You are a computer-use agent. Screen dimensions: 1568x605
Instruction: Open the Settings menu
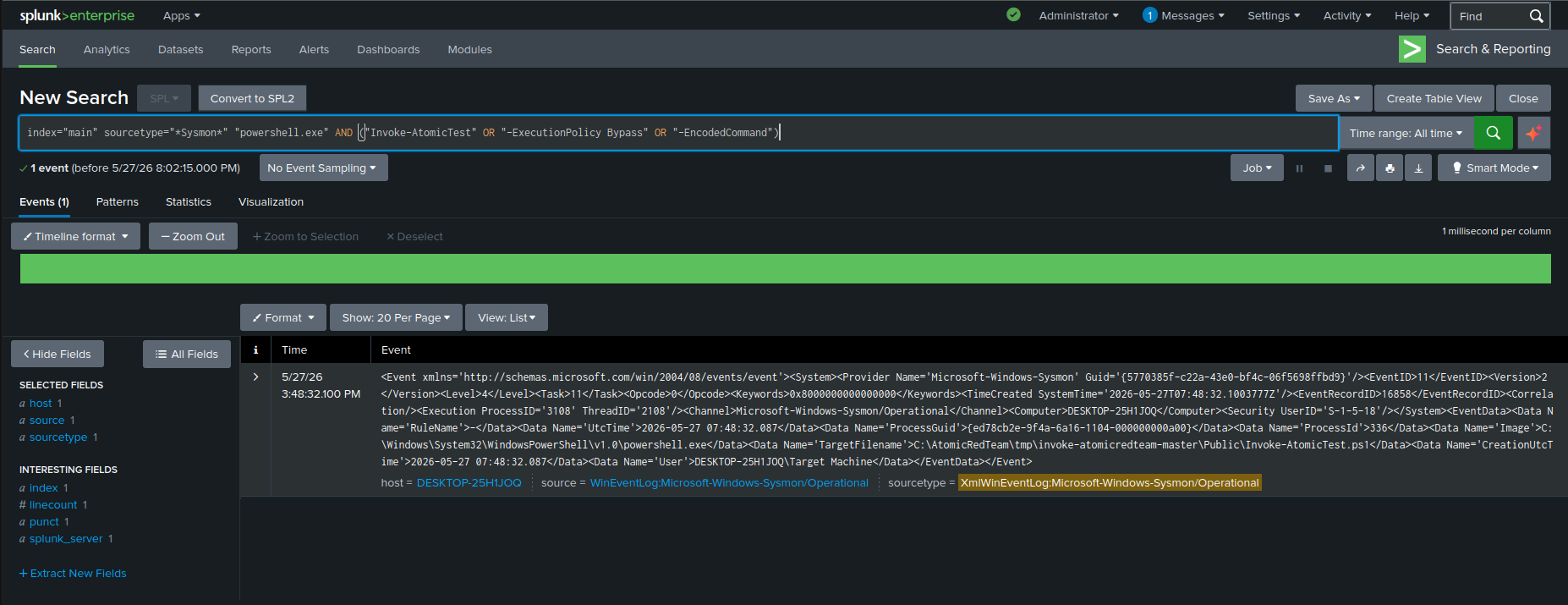[x=1274, y=15]
